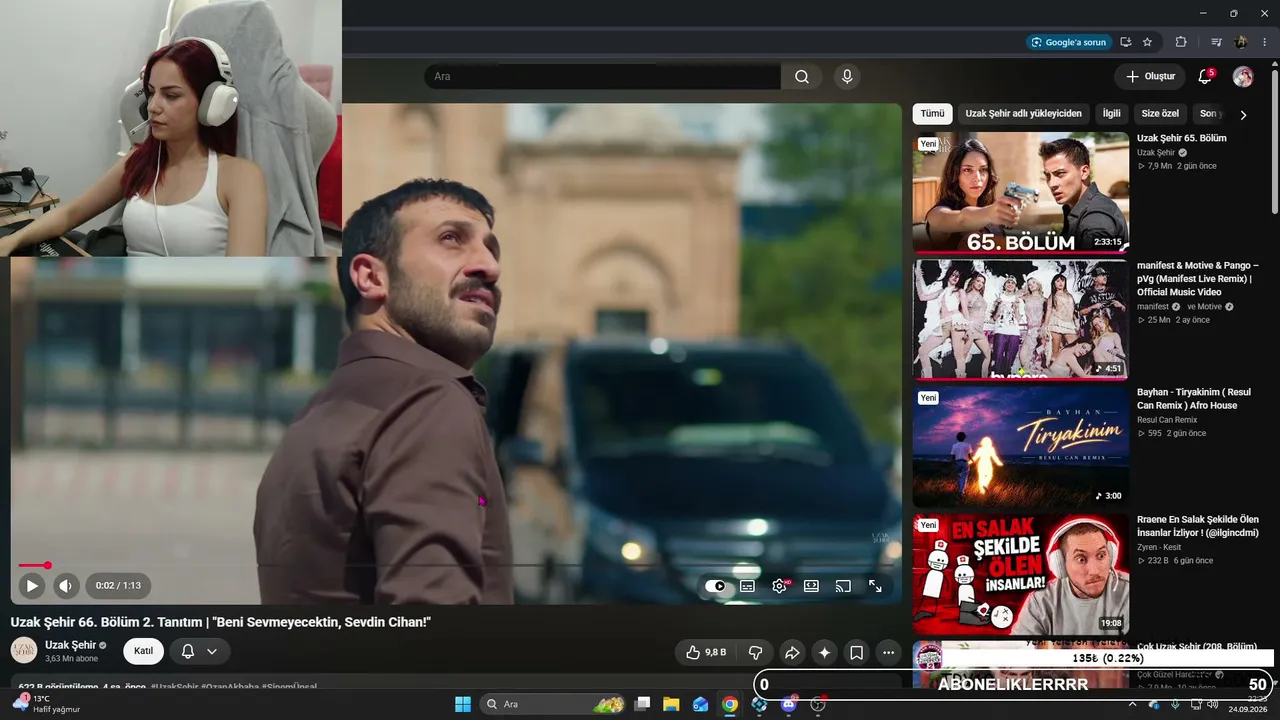Open the Share arrow icon
Screen dimensions: 1280x720
coord(791,652)
